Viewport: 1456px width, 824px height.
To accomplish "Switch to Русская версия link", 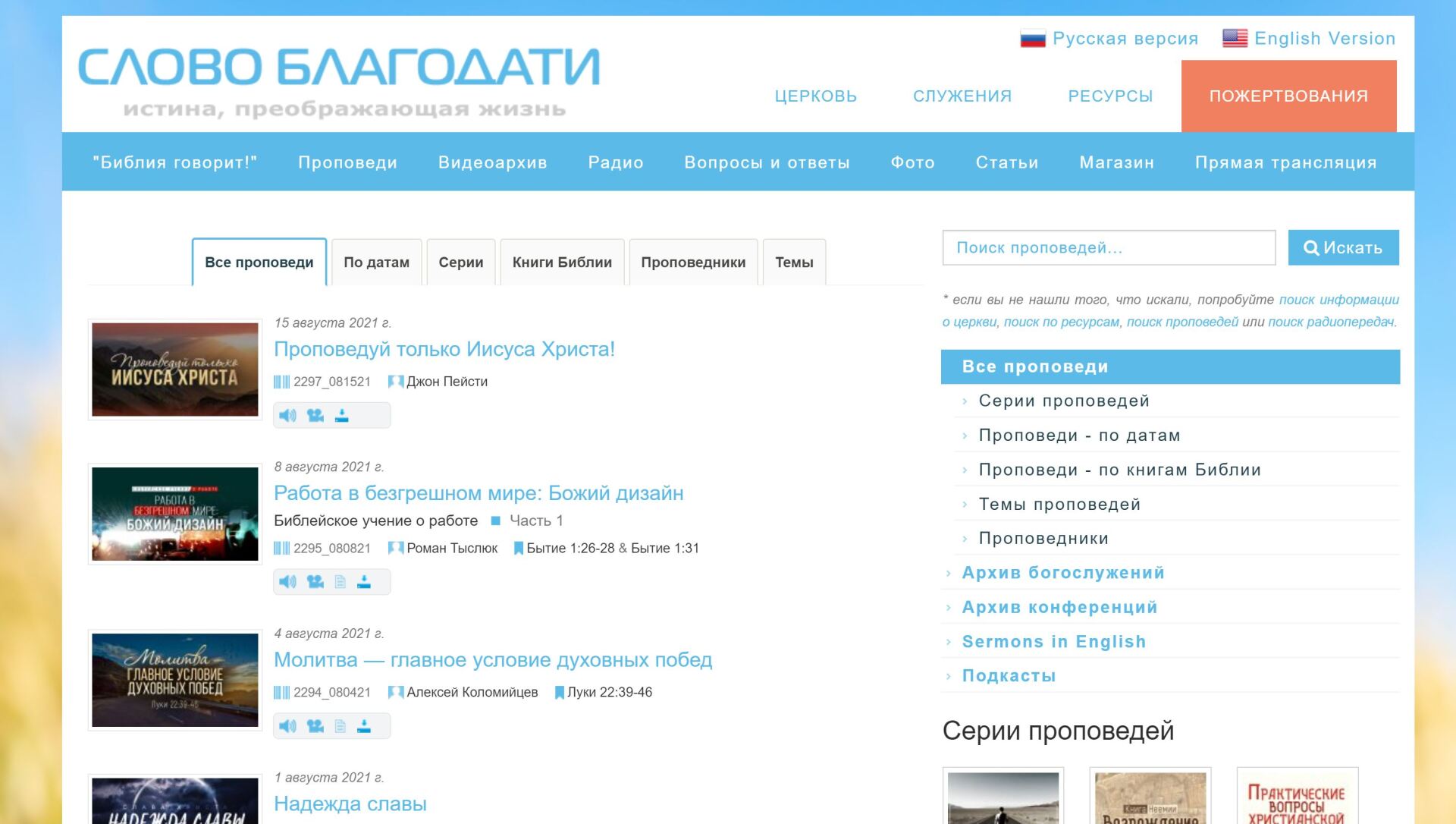I will 1125,39.
